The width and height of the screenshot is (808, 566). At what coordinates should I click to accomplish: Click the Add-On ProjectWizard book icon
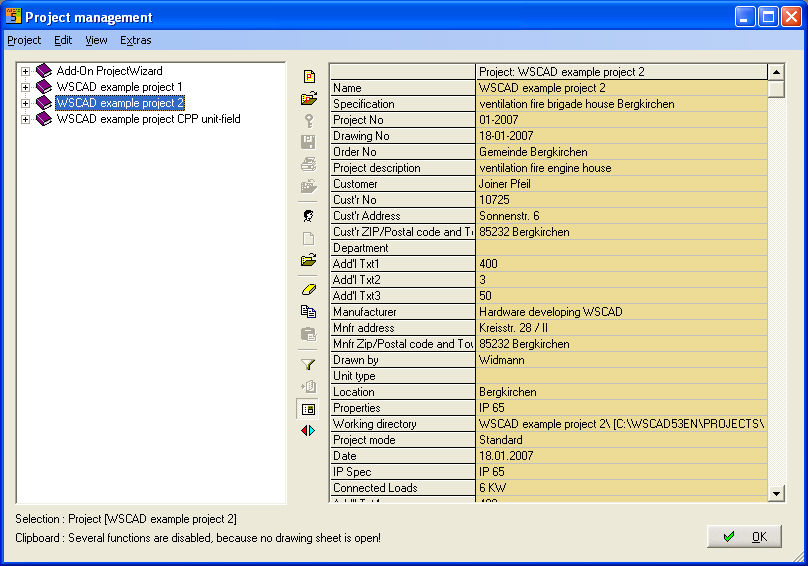44,71
